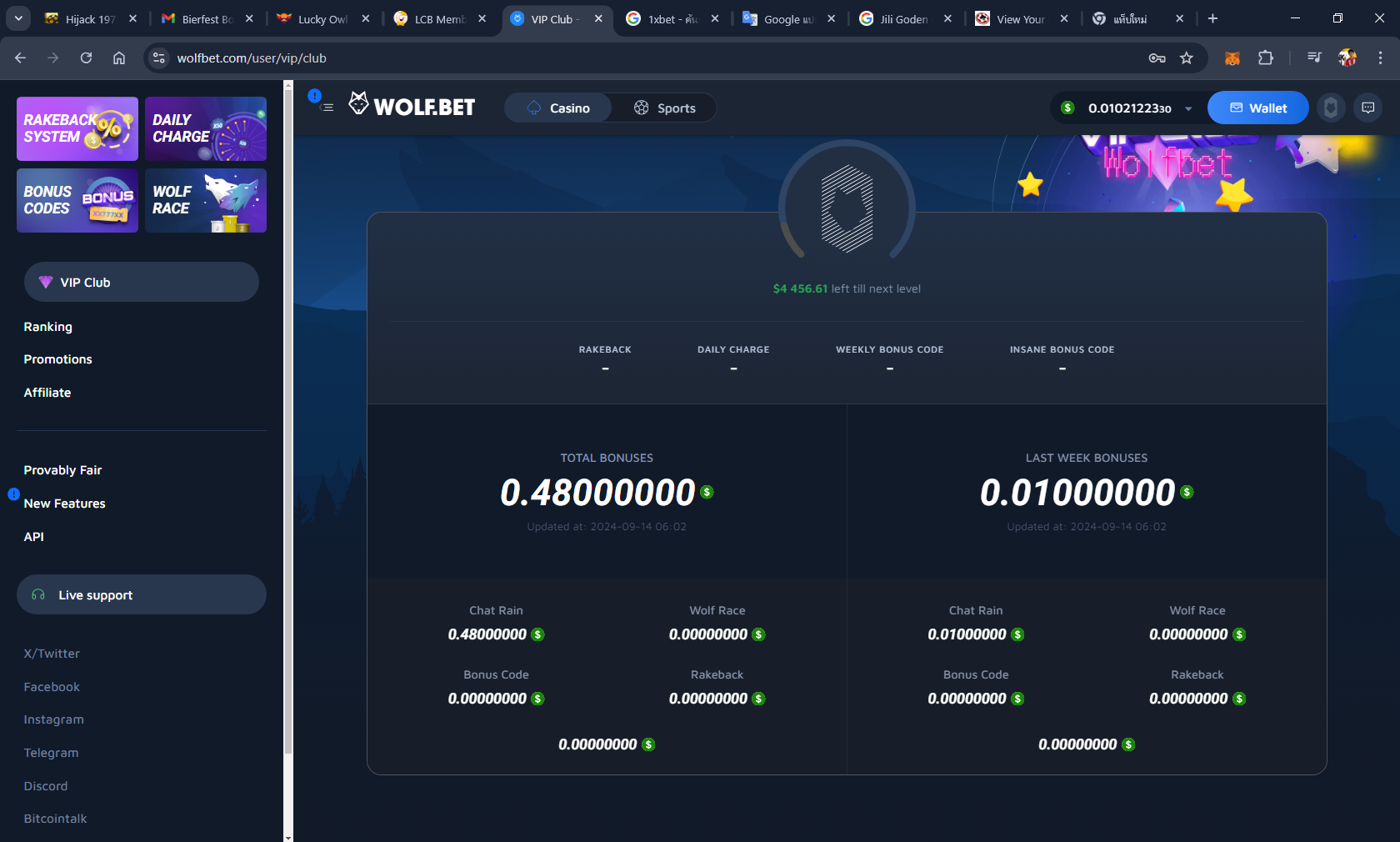Reload the page

pos(86,58)
